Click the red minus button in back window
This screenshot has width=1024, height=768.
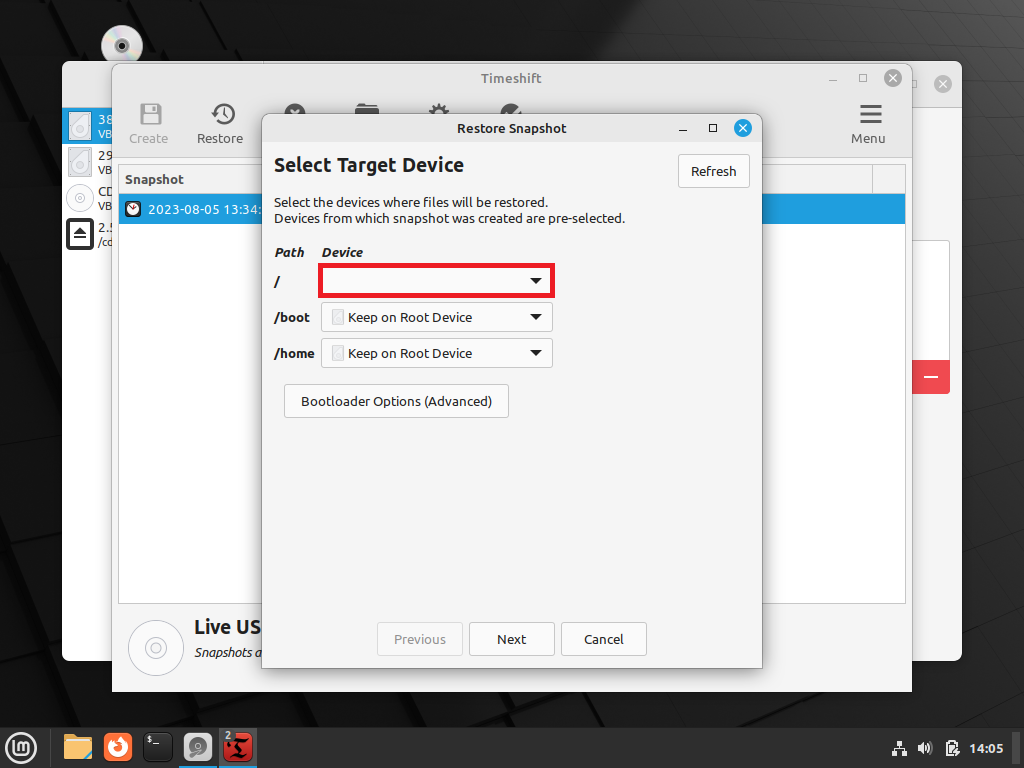(x=931, y=377)
